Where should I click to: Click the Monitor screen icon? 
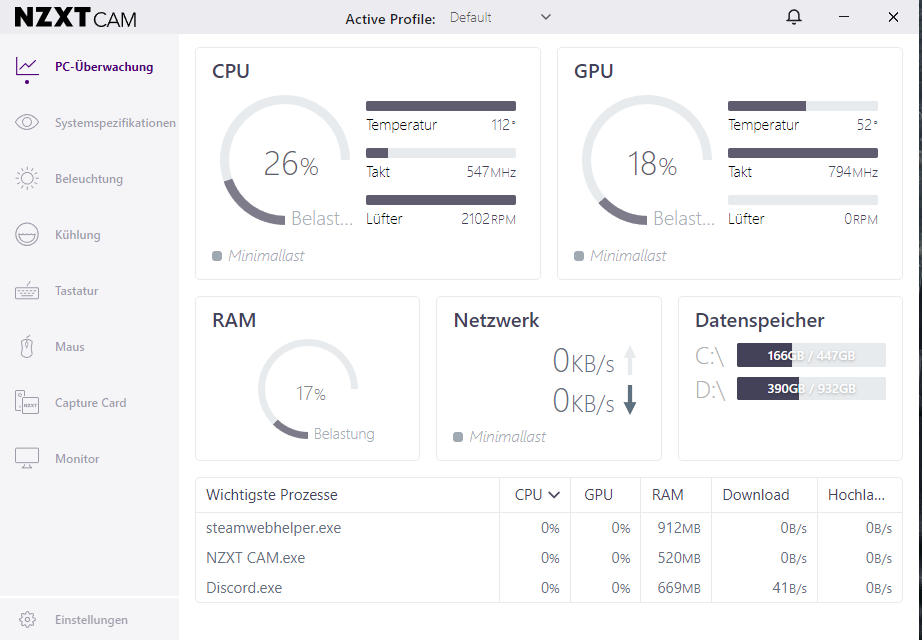[27, 458]
